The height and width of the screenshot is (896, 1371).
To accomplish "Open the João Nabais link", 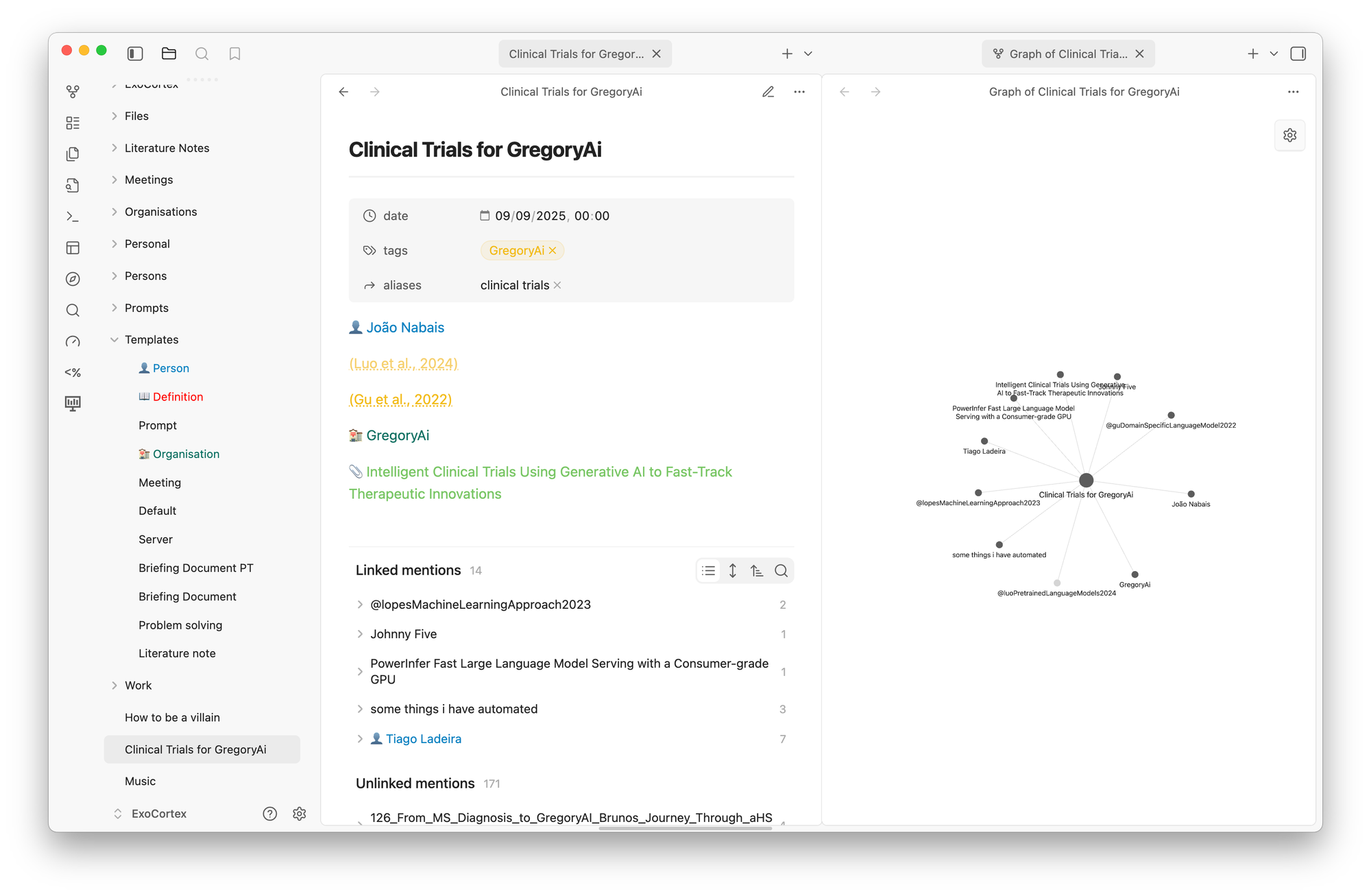I will (x=404, y=328).
